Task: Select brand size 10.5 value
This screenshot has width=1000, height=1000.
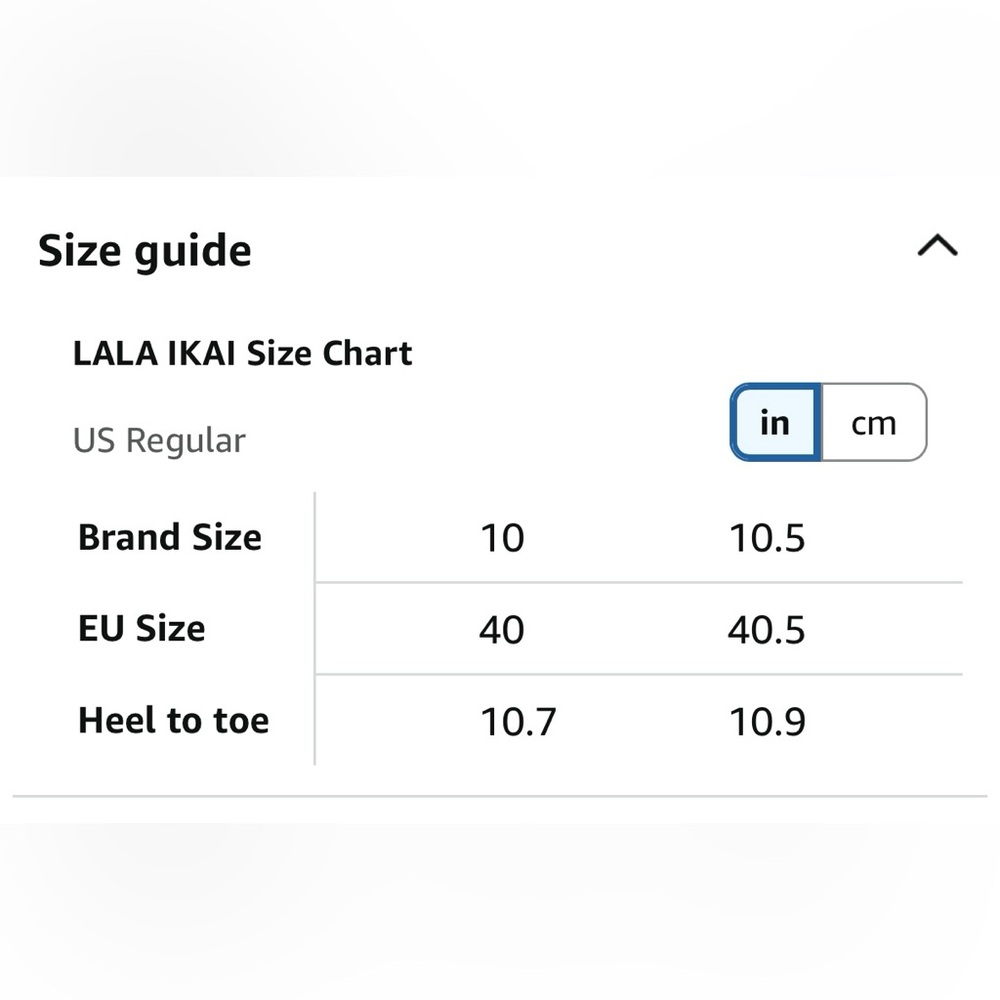Action: coord(768,537)
